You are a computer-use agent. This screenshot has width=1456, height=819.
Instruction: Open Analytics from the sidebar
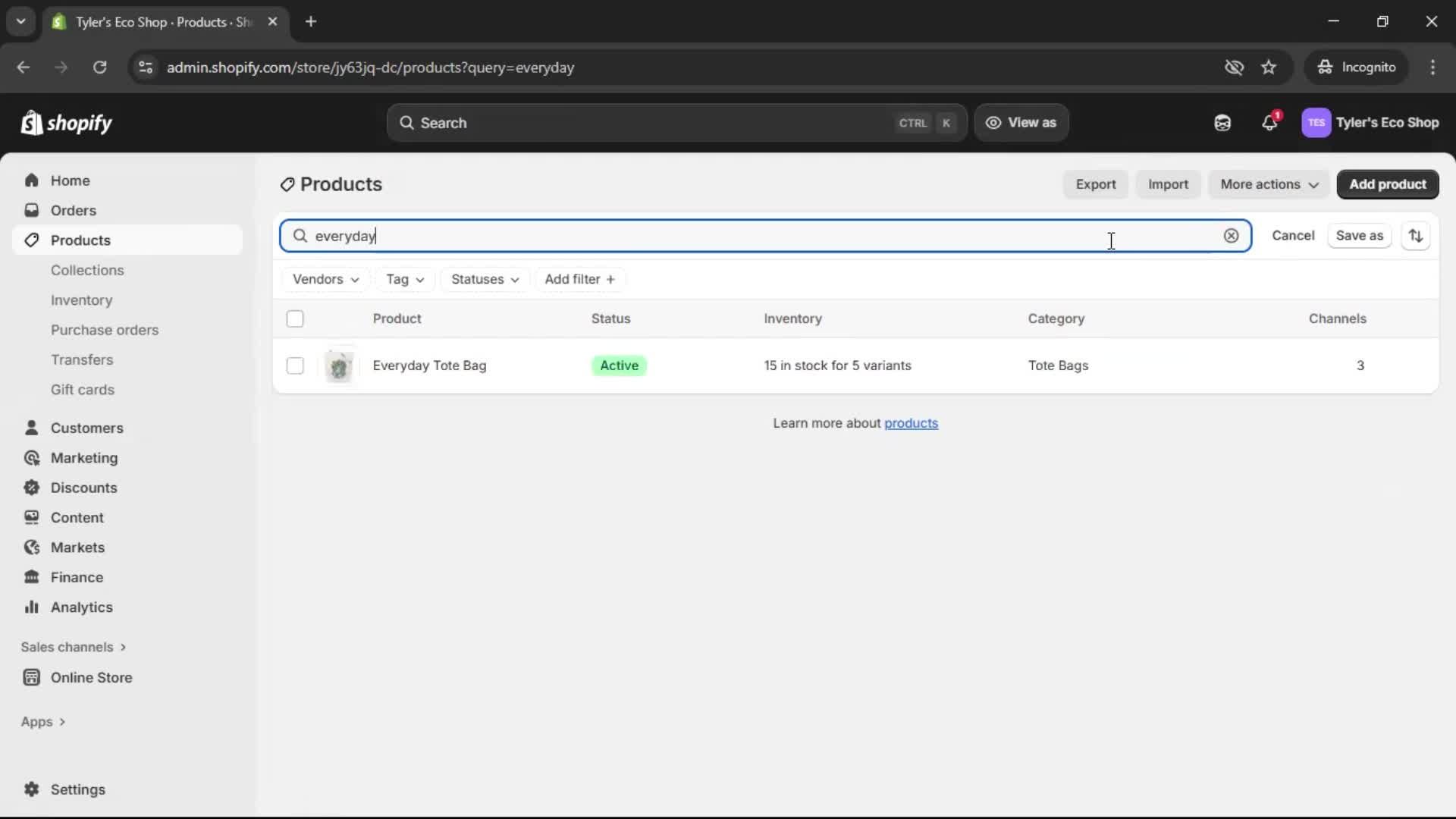point(80,607)
